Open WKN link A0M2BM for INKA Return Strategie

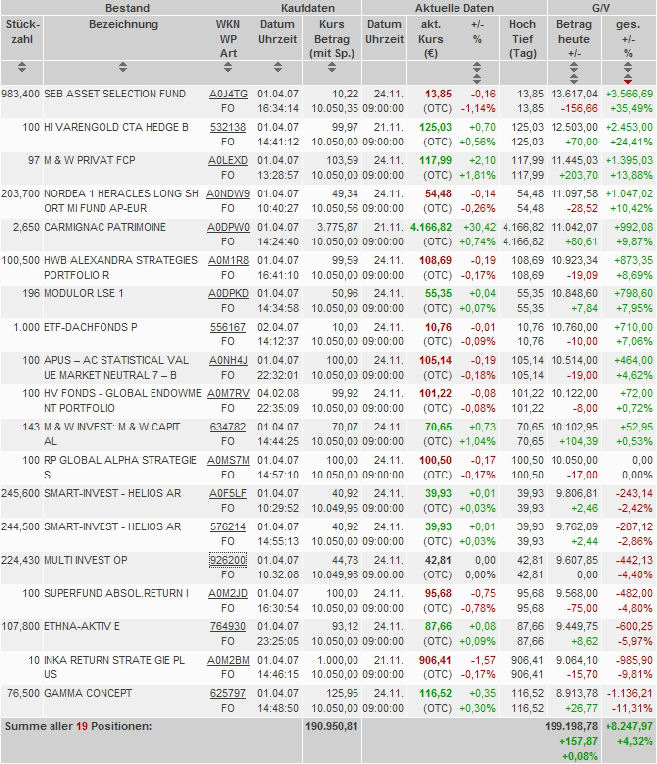pos(228,660)
